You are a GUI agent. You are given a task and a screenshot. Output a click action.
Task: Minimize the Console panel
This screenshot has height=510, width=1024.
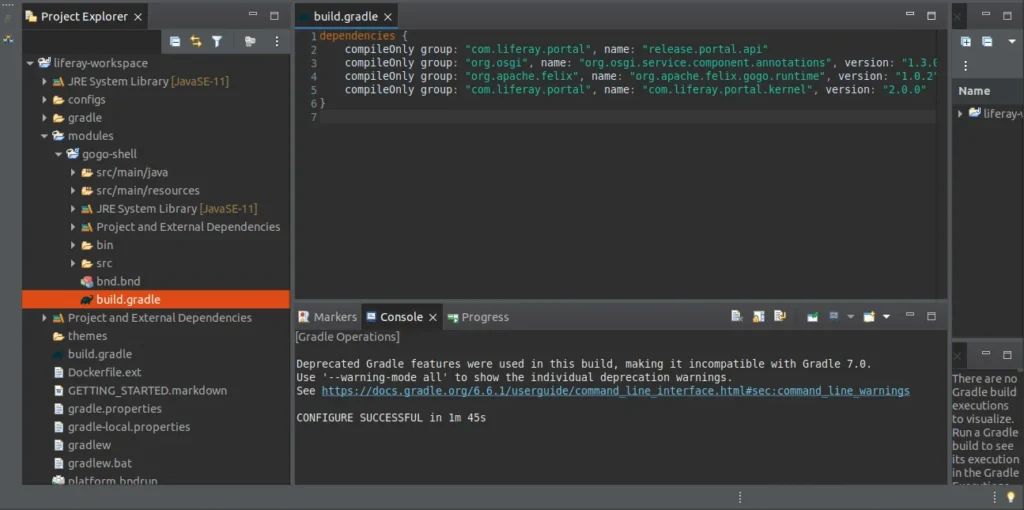pos(910,316)
